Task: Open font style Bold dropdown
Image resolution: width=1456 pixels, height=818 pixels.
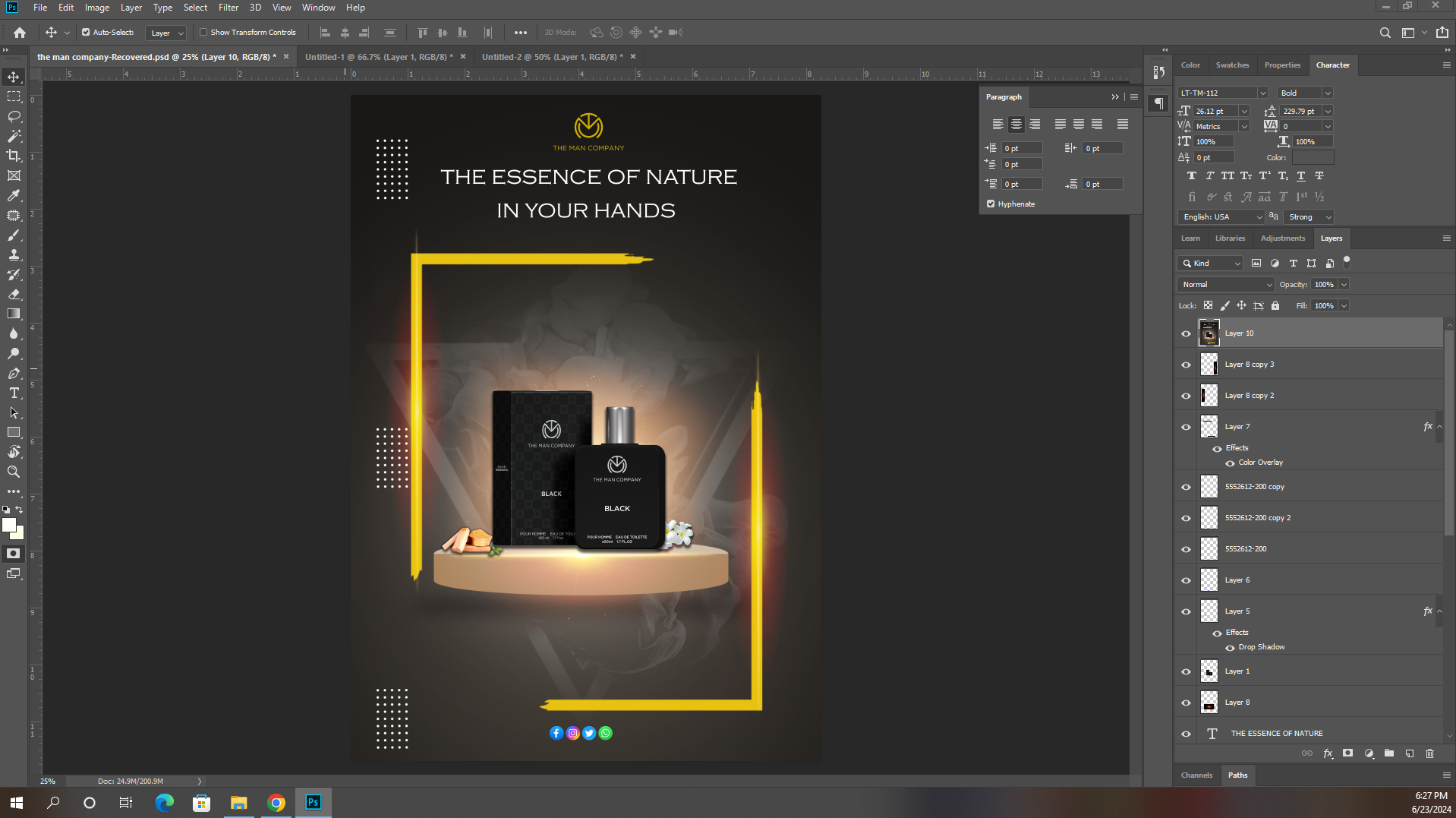Action: click(1328, 93)
